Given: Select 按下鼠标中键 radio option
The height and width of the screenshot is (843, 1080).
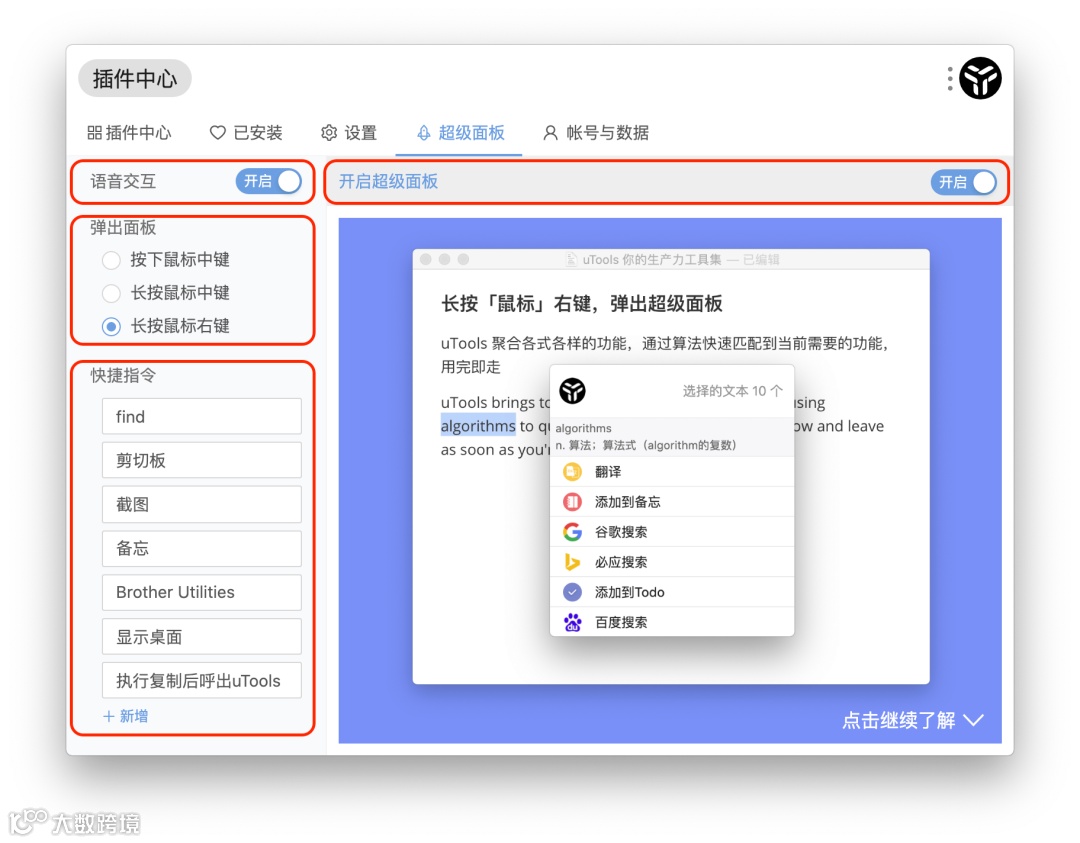Looking at the screenshot, I should pos(111,260).
